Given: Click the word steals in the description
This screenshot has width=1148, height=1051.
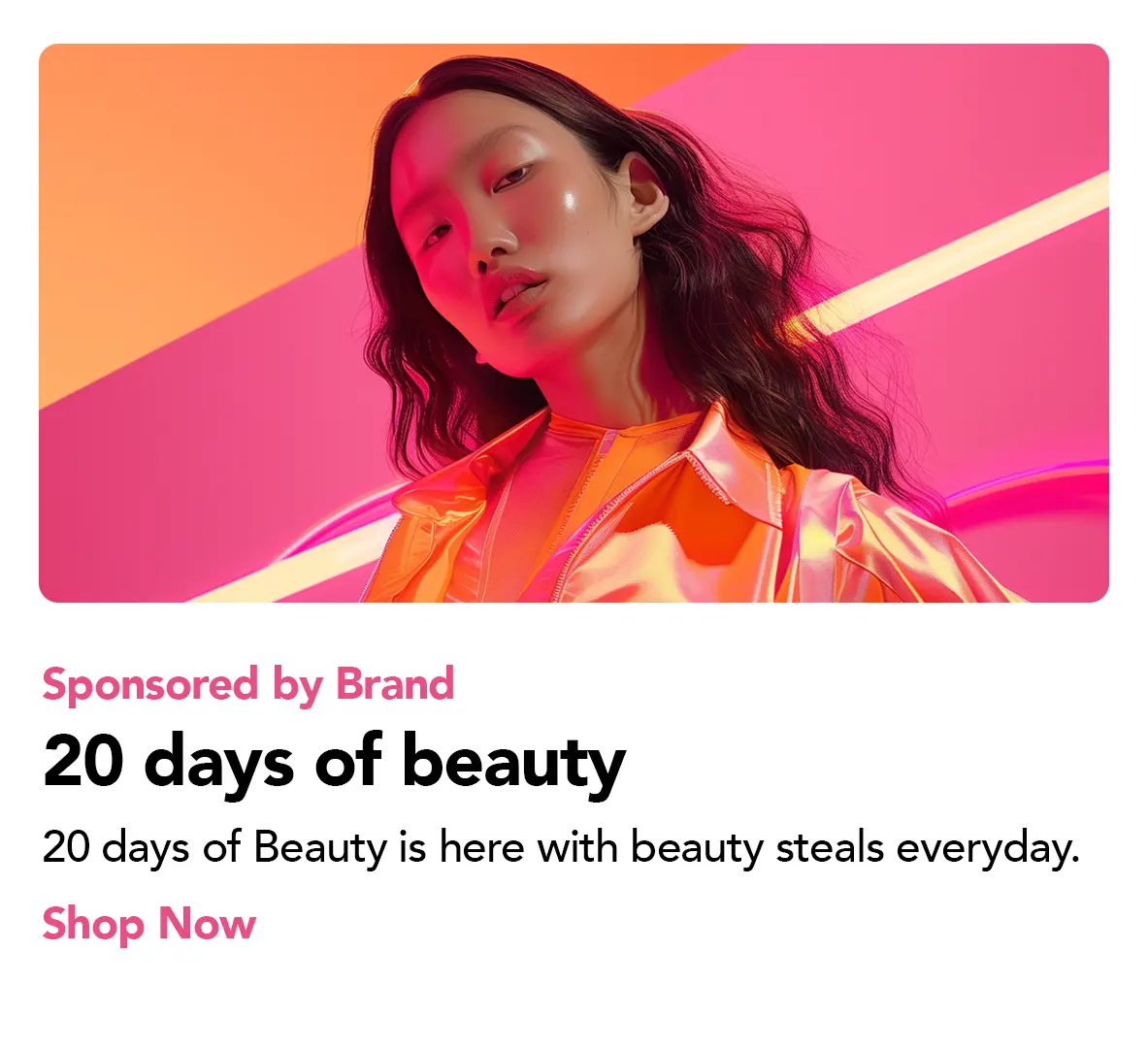Looking at the screenshot, I should (x=830, y=846).
